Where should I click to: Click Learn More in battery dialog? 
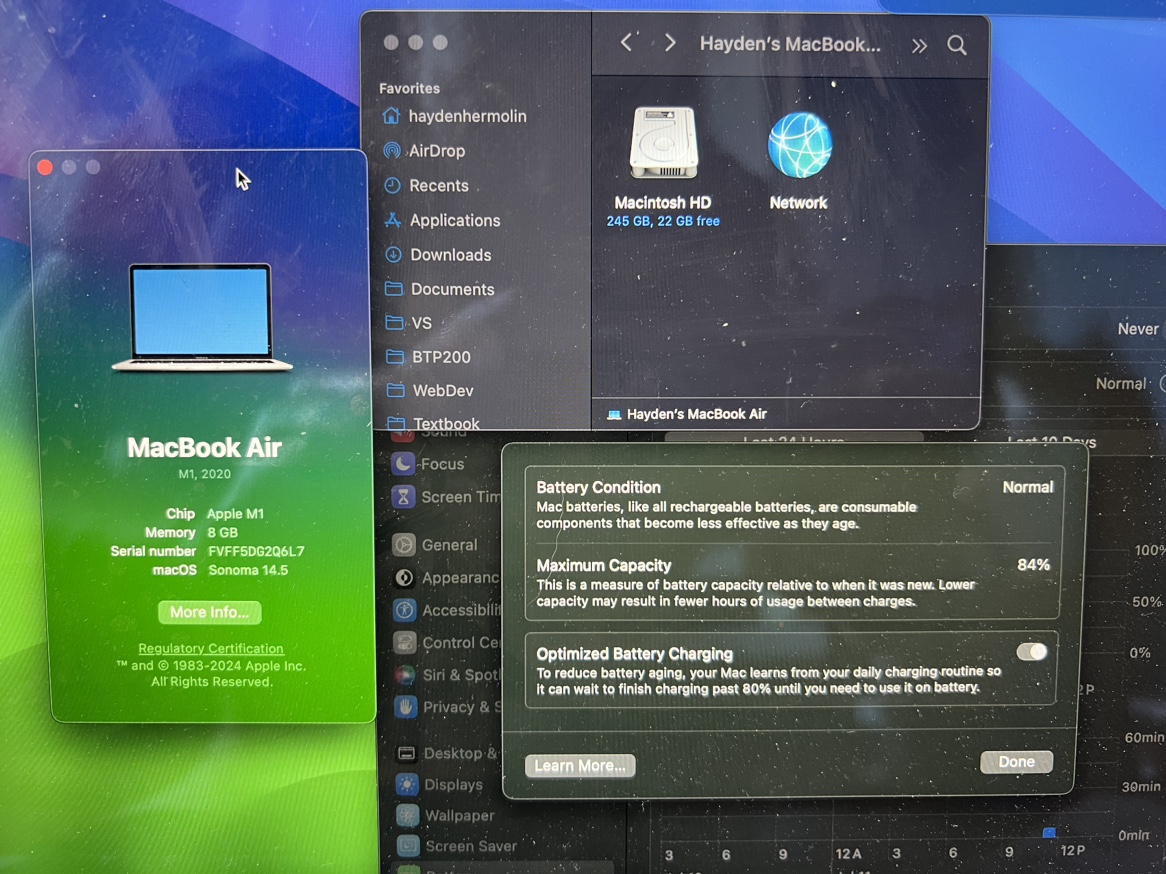(x=580, y=766)
